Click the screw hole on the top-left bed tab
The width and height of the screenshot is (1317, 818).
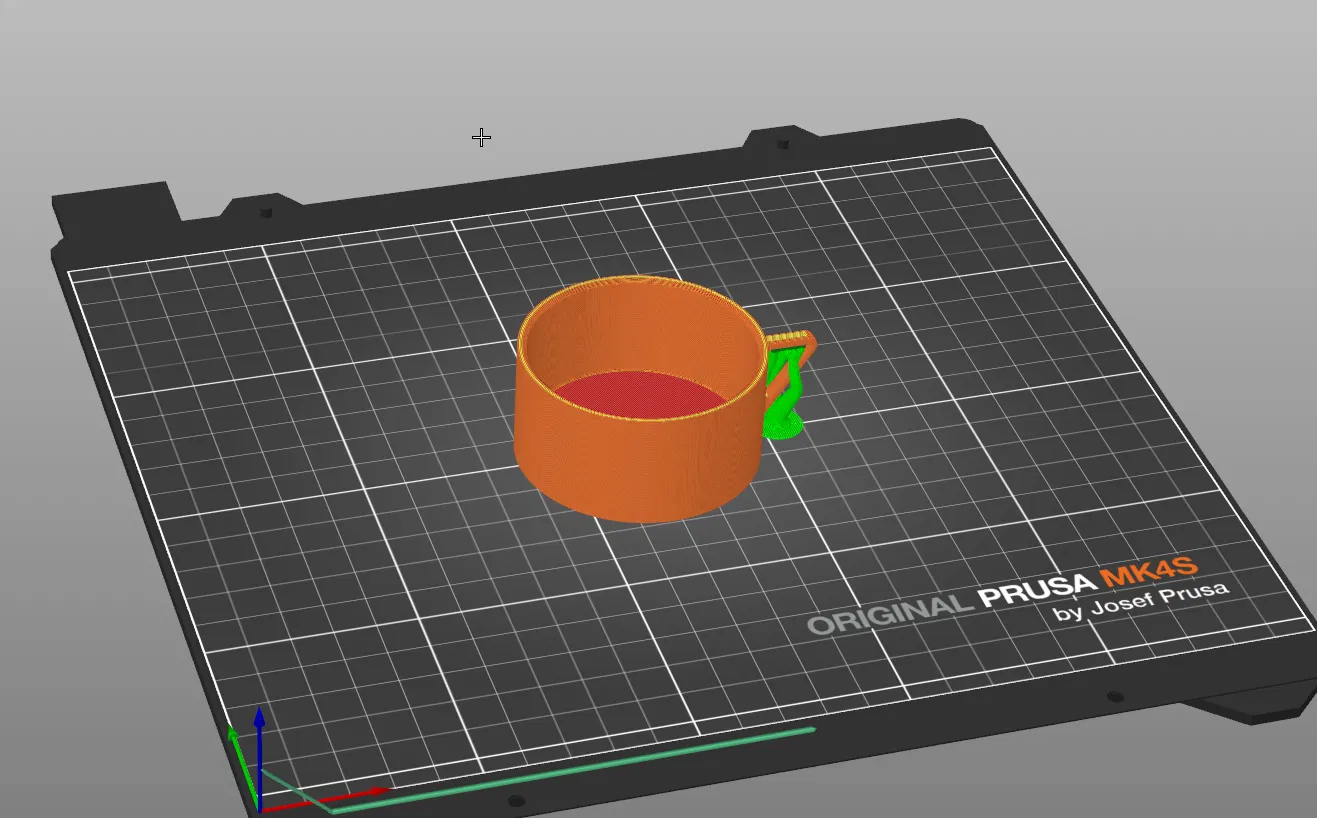pyautogui.click(x=266, y=212)
